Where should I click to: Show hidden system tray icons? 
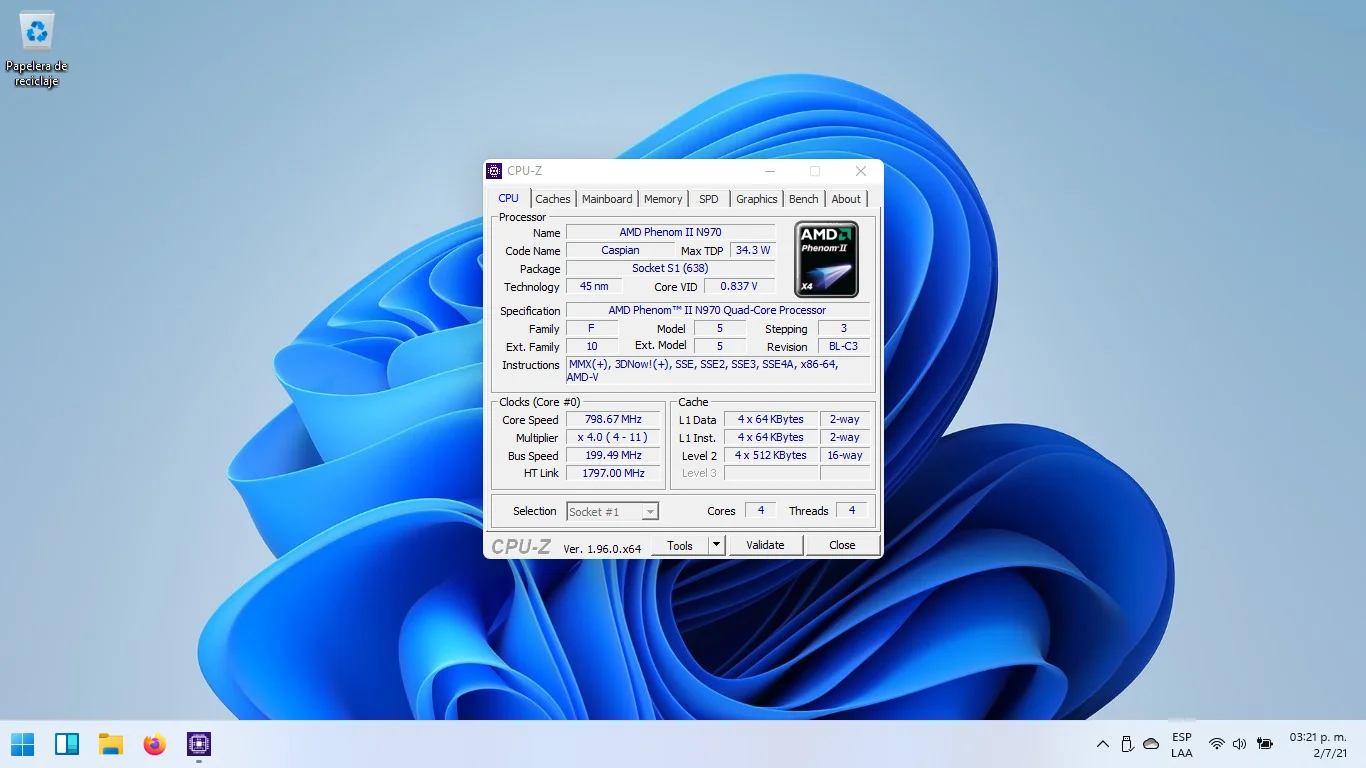(1103, 744)
